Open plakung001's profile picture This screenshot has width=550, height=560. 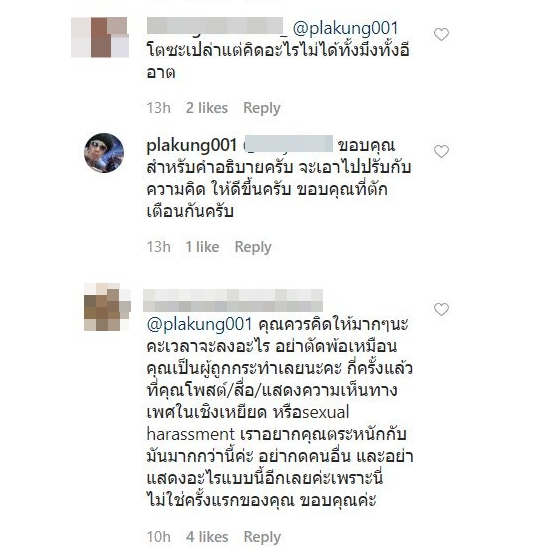click(x=104, y=153)
